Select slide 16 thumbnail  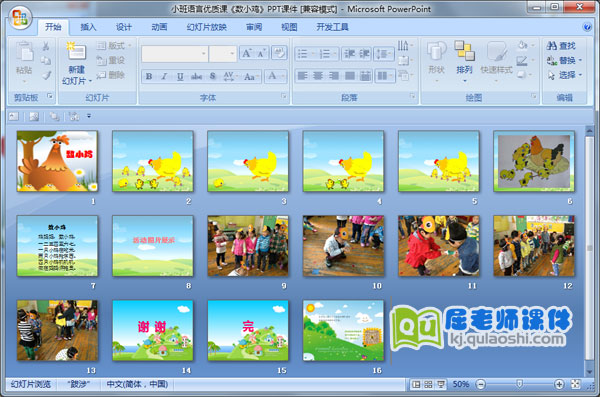point(343,330)
